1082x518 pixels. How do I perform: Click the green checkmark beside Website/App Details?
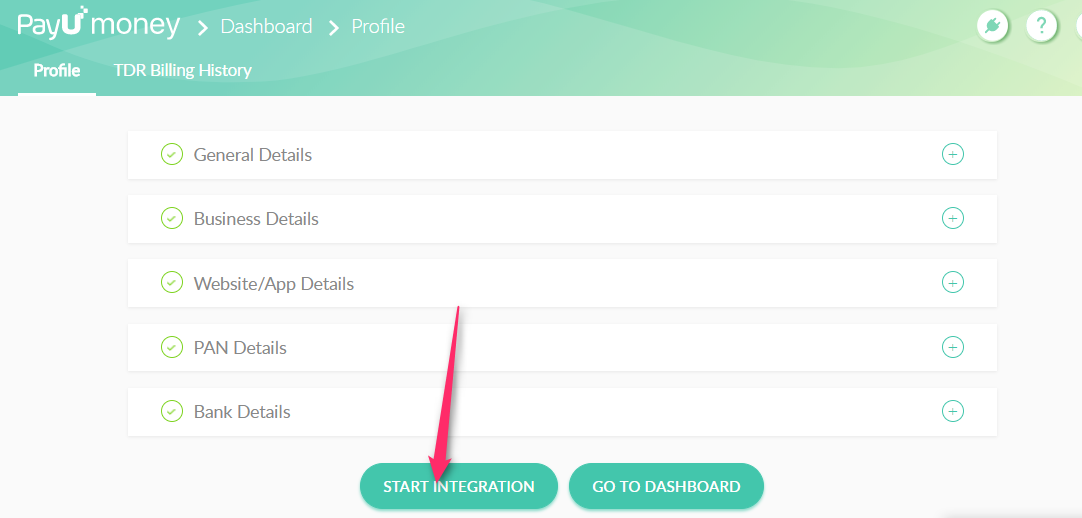[172, 283]
